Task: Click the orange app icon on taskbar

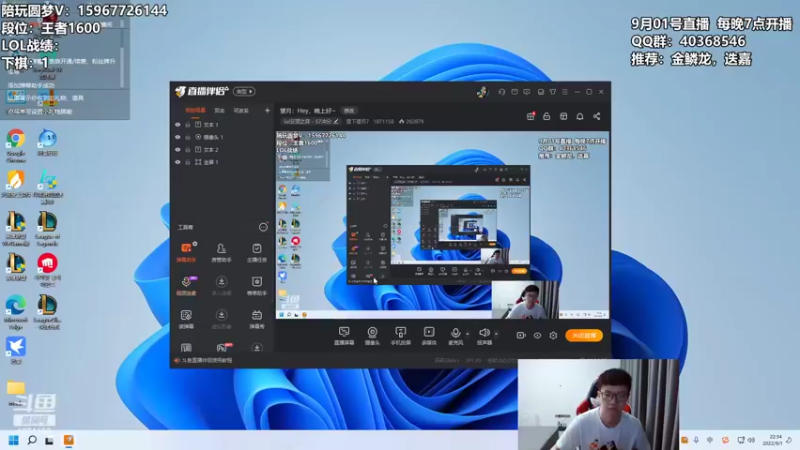Action: [x=68, y=440]
